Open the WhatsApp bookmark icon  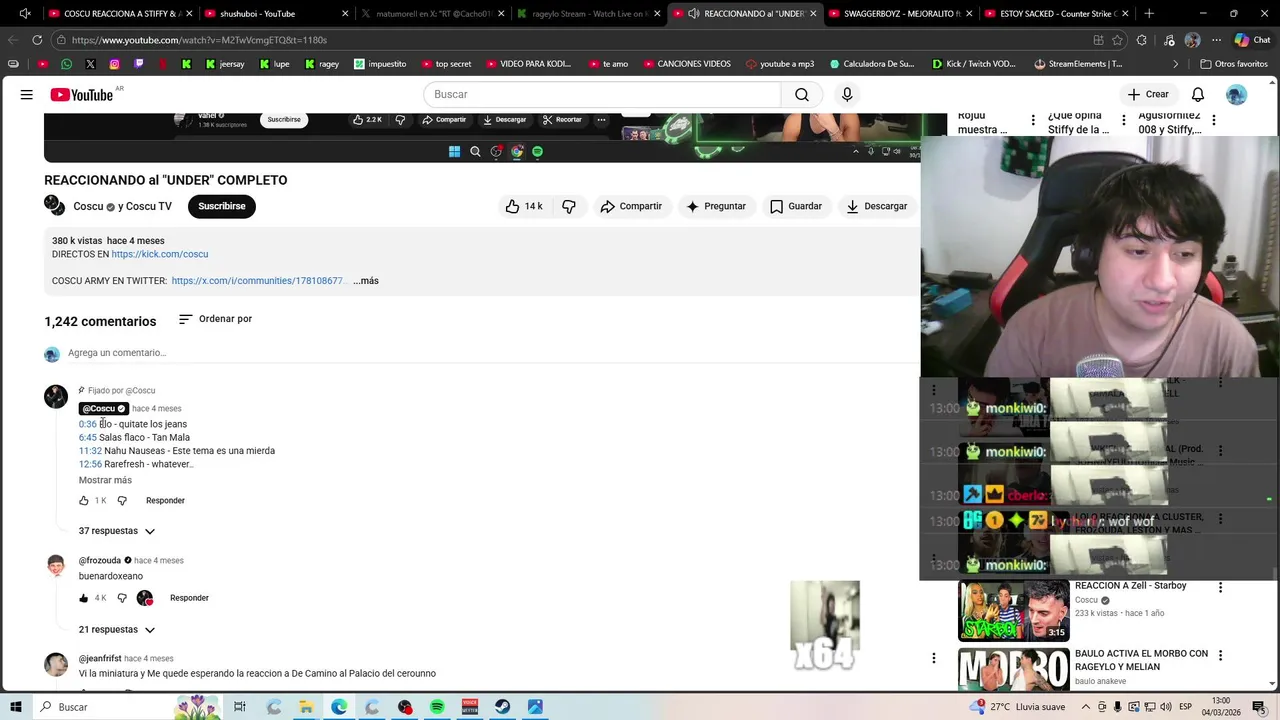(66, 64)
